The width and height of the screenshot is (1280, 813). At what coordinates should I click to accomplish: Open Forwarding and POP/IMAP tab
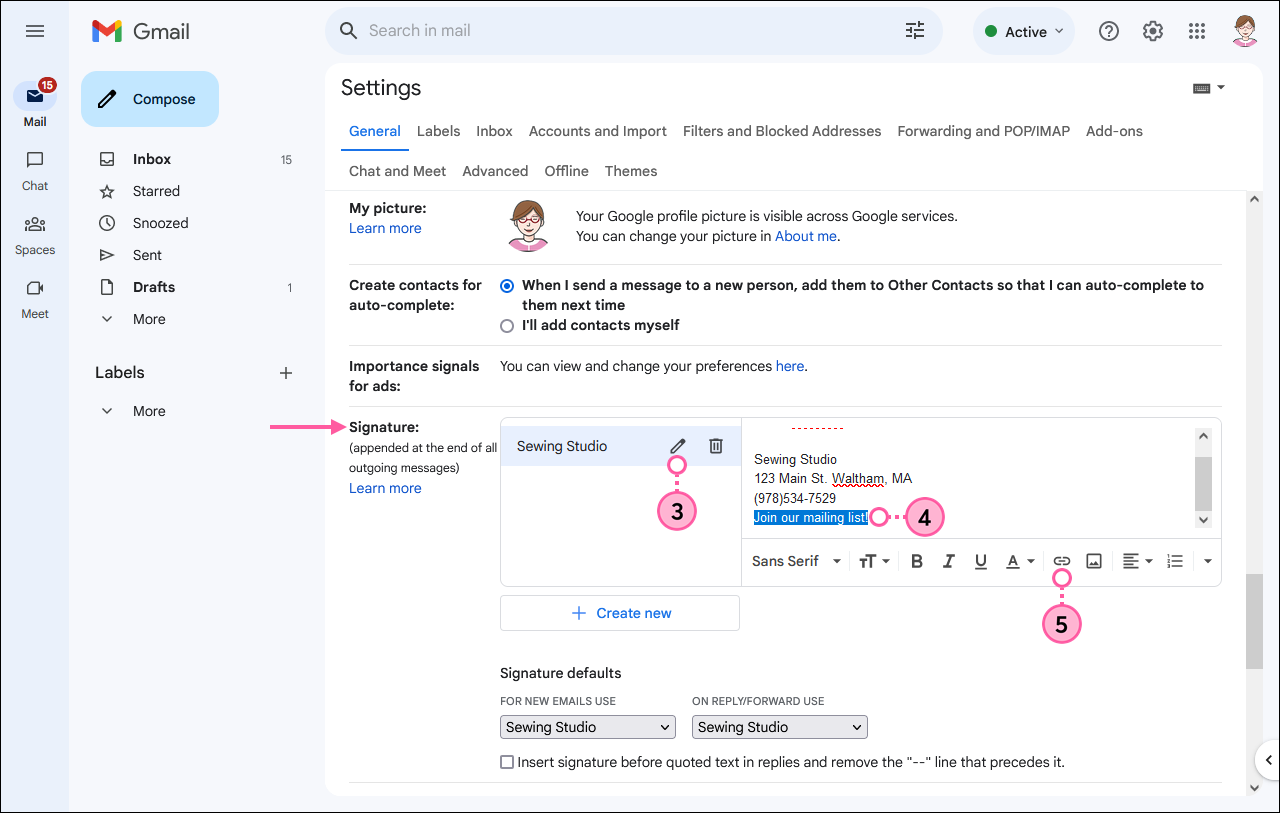[x=984, y=132]
